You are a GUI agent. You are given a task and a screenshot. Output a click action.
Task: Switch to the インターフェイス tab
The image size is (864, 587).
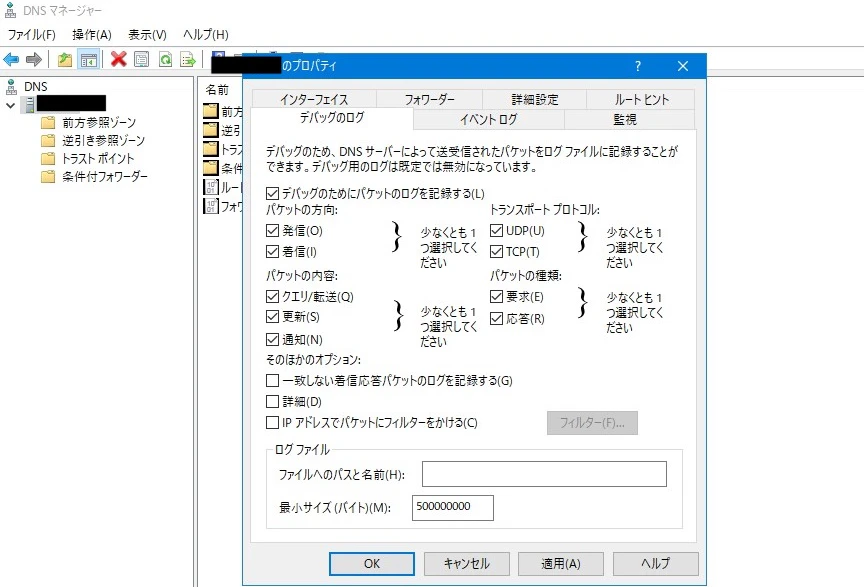314,99
